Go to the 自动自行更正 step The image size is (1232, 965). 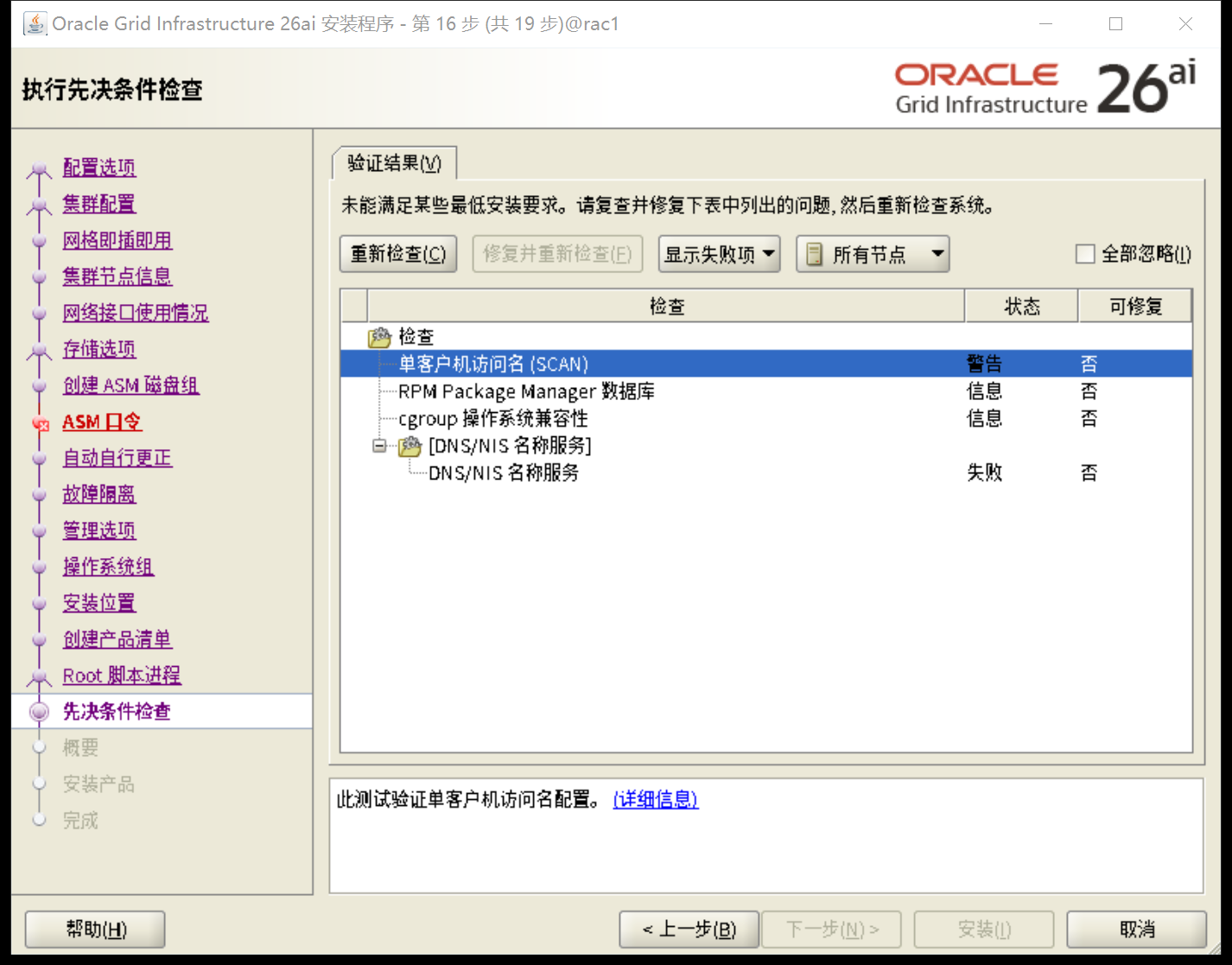click(x=117, y=458)
